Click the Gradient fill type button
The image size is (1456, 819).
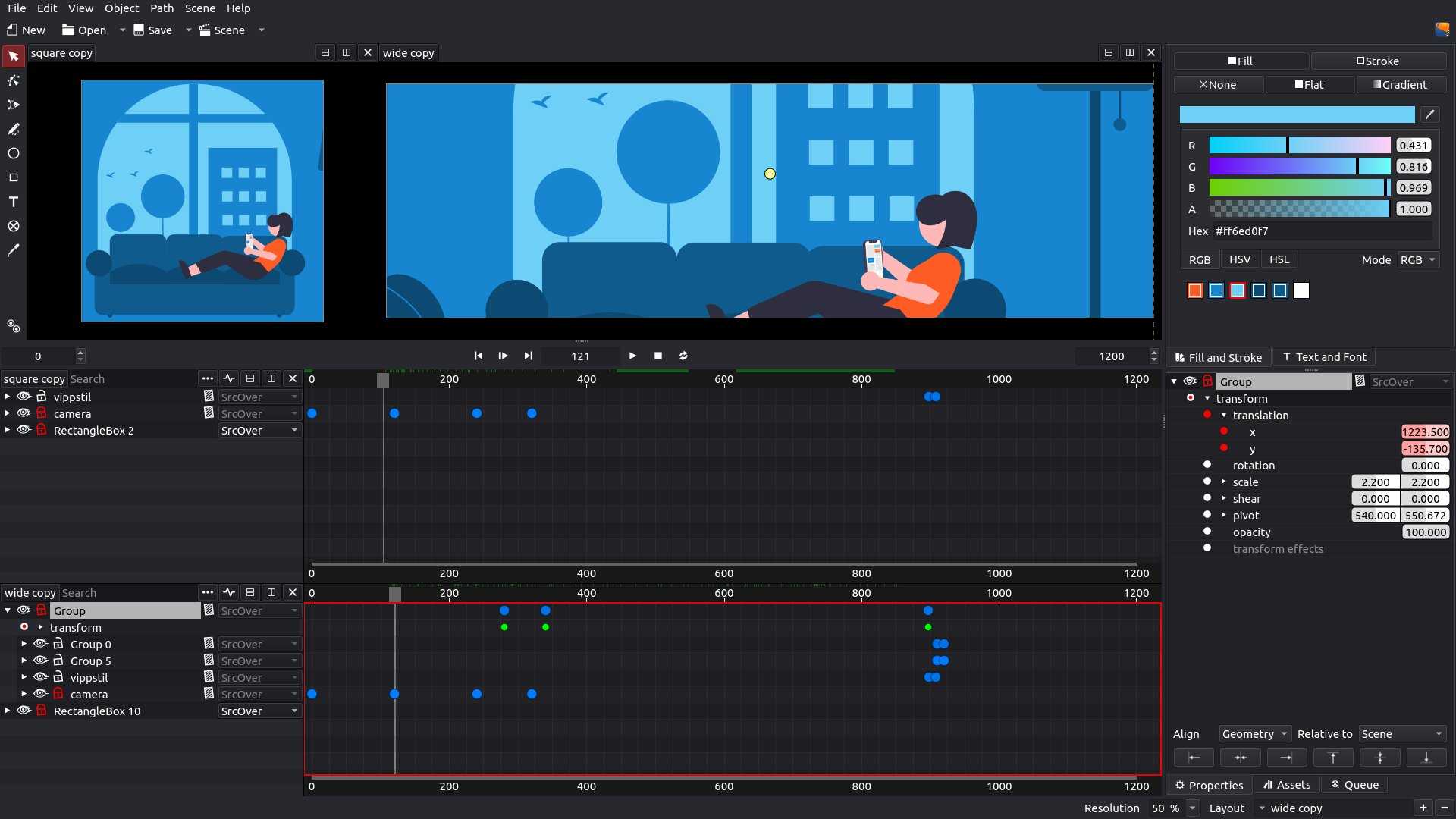pyautogui.click(x=1401, y=84)
